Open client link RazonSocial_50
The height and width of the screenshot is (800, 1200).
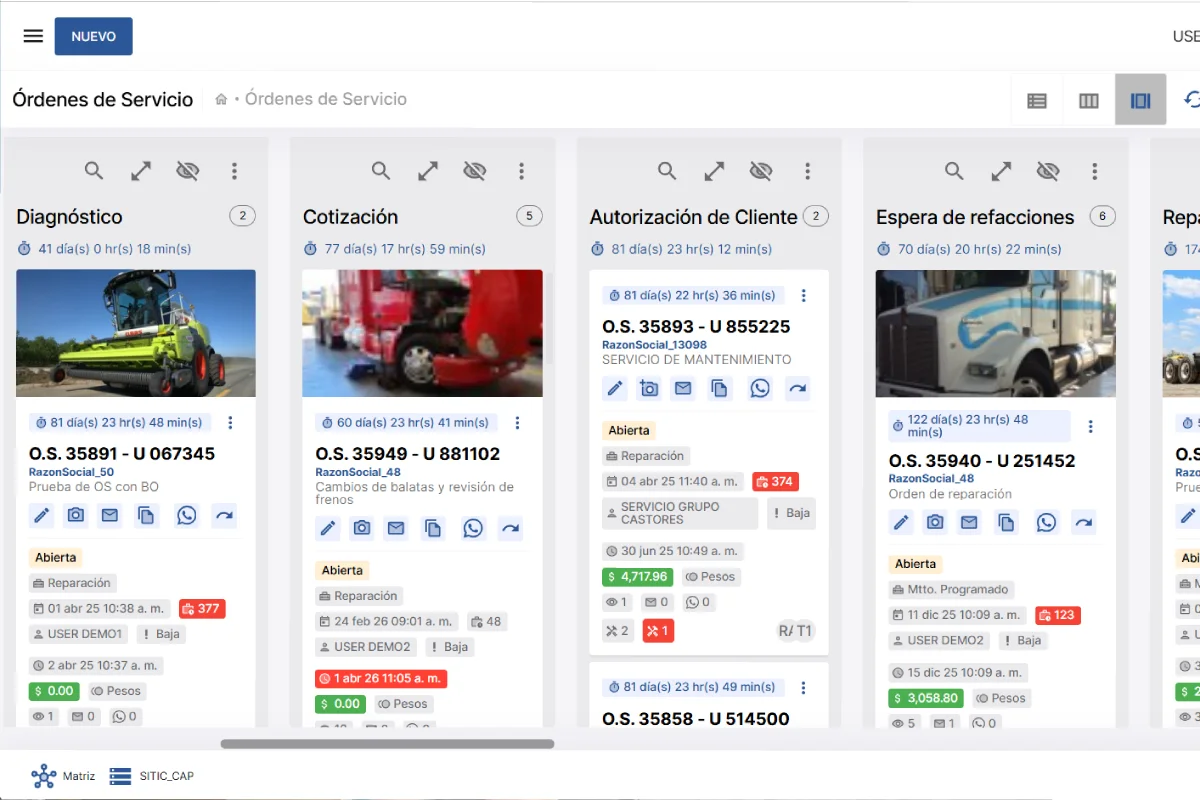click(71, 472)
